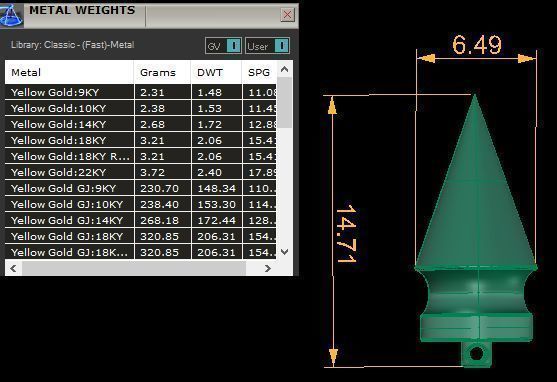Select the Yellow Gold GJ:18KY row

pos(141,236)
